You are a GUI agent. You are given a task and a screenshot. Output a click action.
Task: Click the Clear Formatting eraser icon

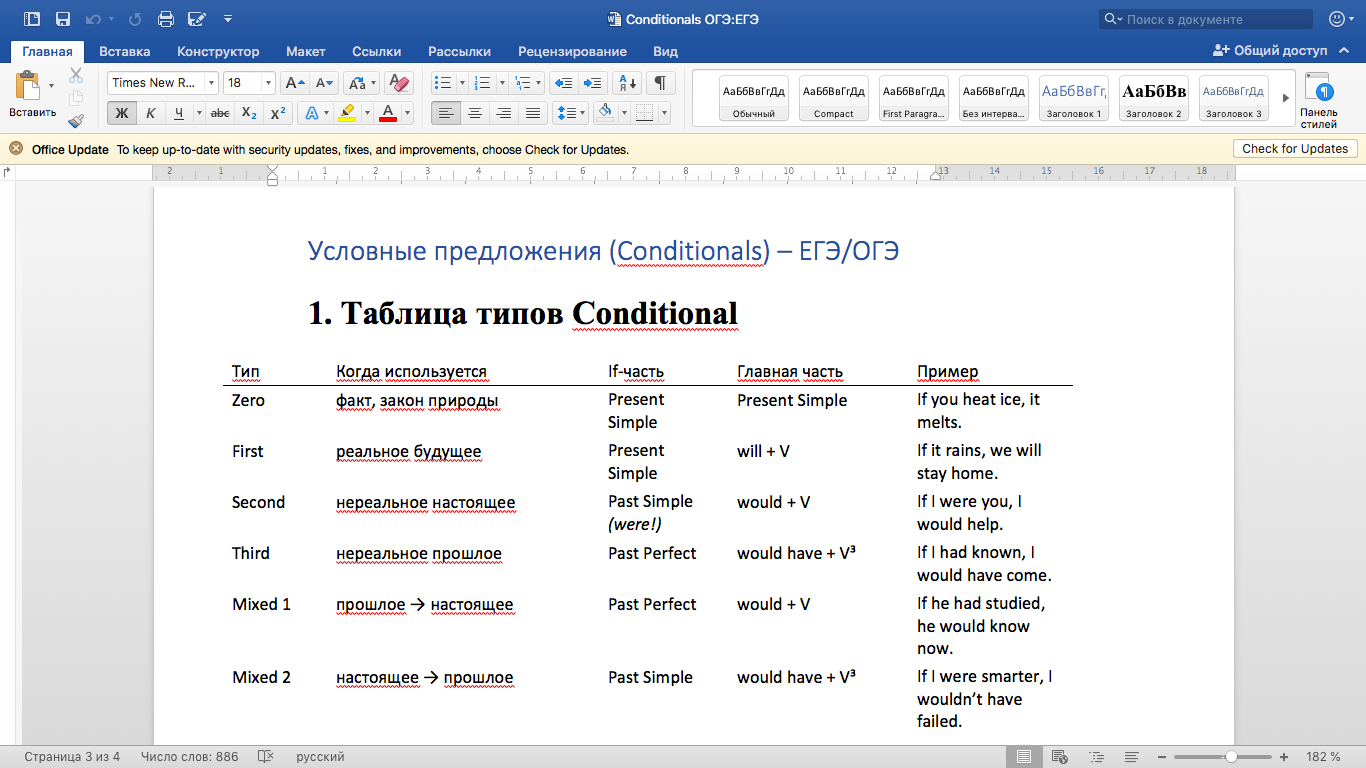pyautogui.click(x=398, y=83)
